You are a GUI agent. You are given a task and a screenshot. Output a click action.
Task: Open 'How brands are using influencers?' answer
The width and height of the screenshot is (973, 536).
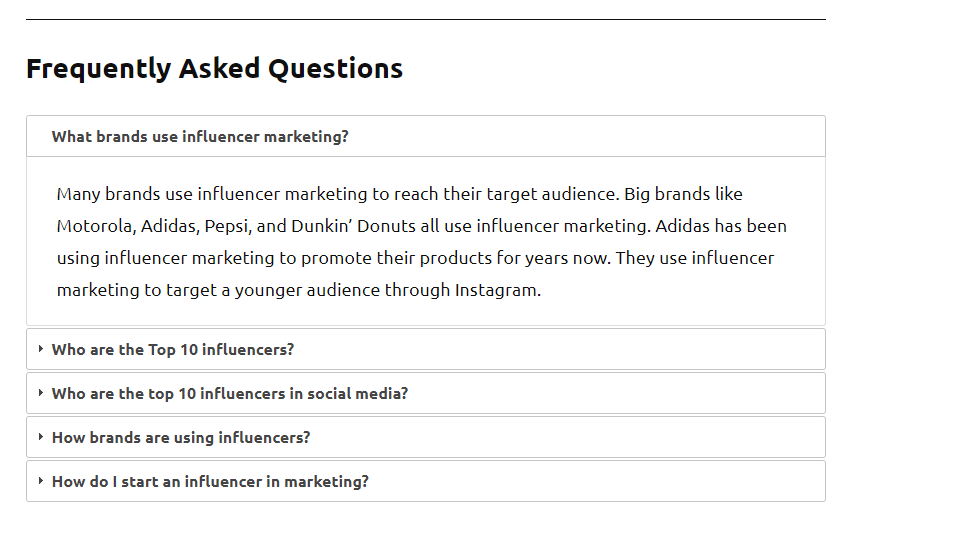(181, 438)
